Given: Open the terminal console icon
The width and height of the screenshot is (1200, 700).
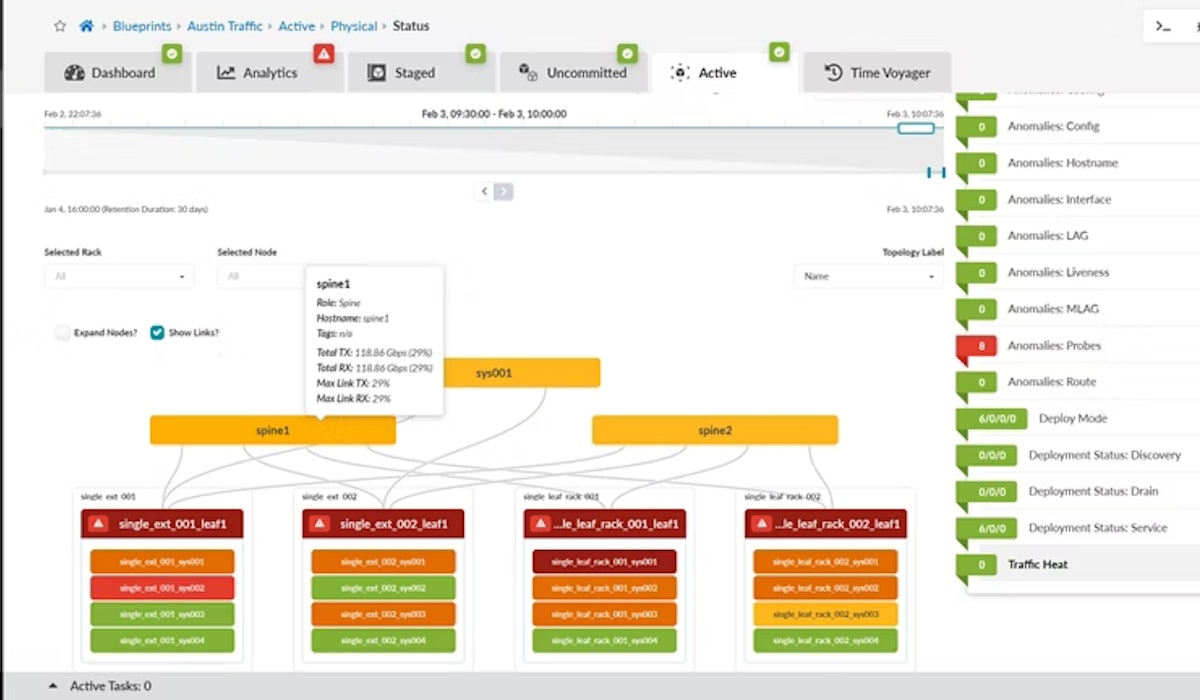Looking at the screenshot, I should tap(1163, 26).
